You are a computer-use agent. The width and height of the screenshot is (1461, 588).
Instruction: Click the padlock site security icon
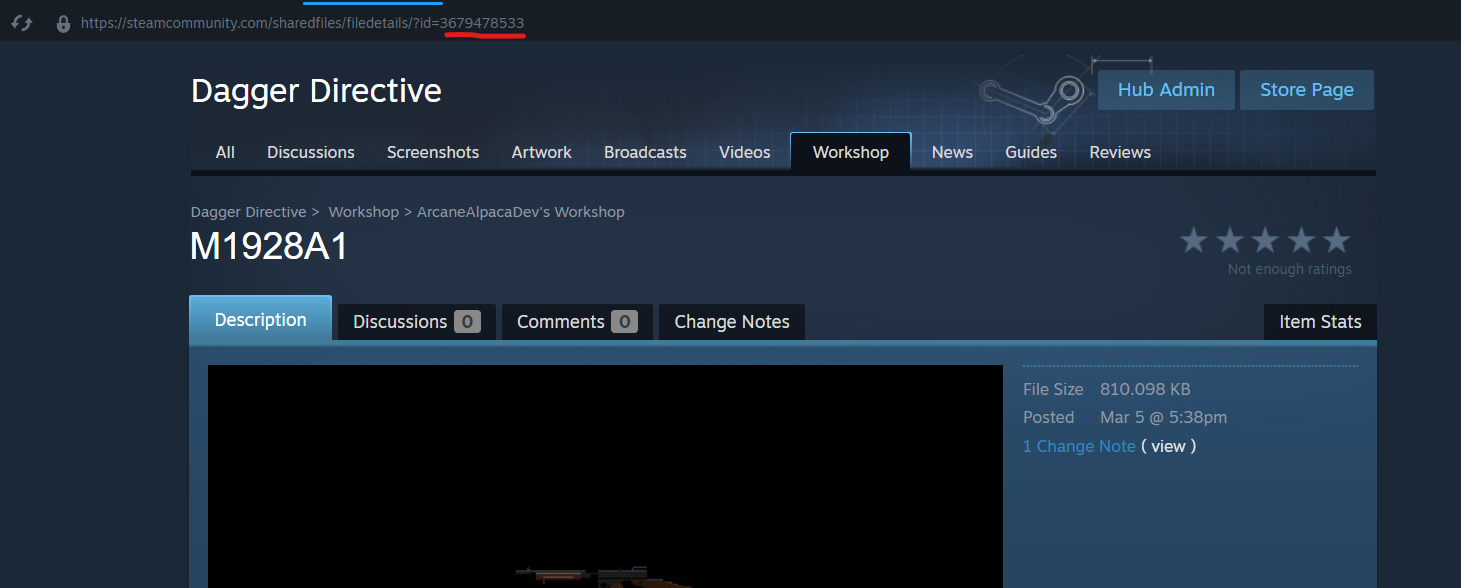[x=63, y=23]
